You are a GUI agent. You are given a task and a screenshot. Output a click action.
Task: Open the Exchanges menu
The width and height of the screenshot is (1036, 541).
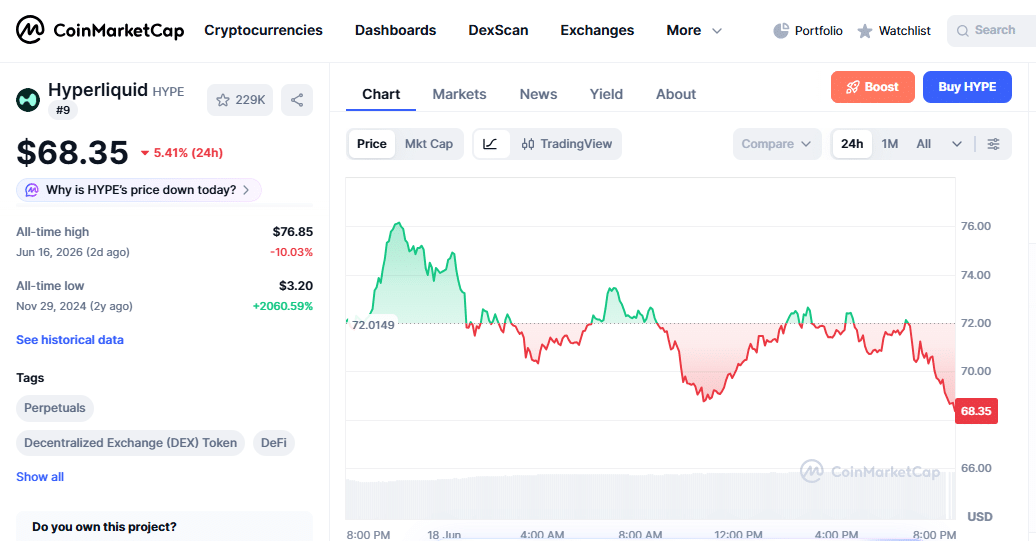coord(597,30)
